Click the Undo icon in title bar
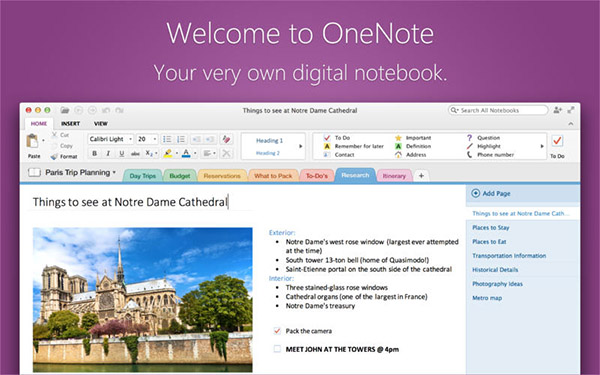 click(x=106, y=110)
